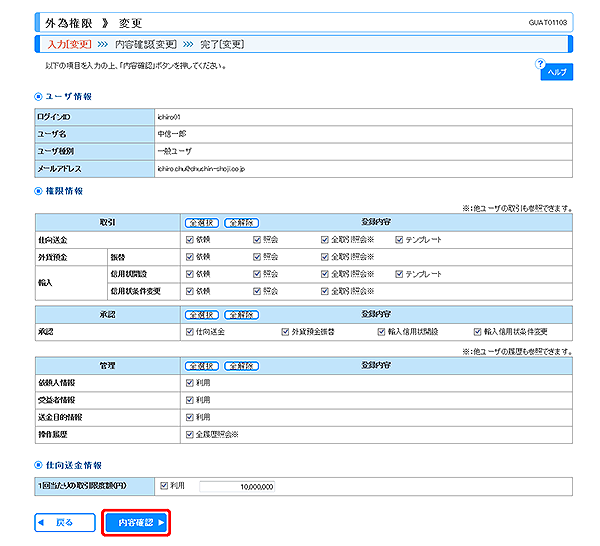This screenshot has width=600, height=546.
Task: Click the 1回当たりの取引限度額(円) label
Action: tap(82, 486)
